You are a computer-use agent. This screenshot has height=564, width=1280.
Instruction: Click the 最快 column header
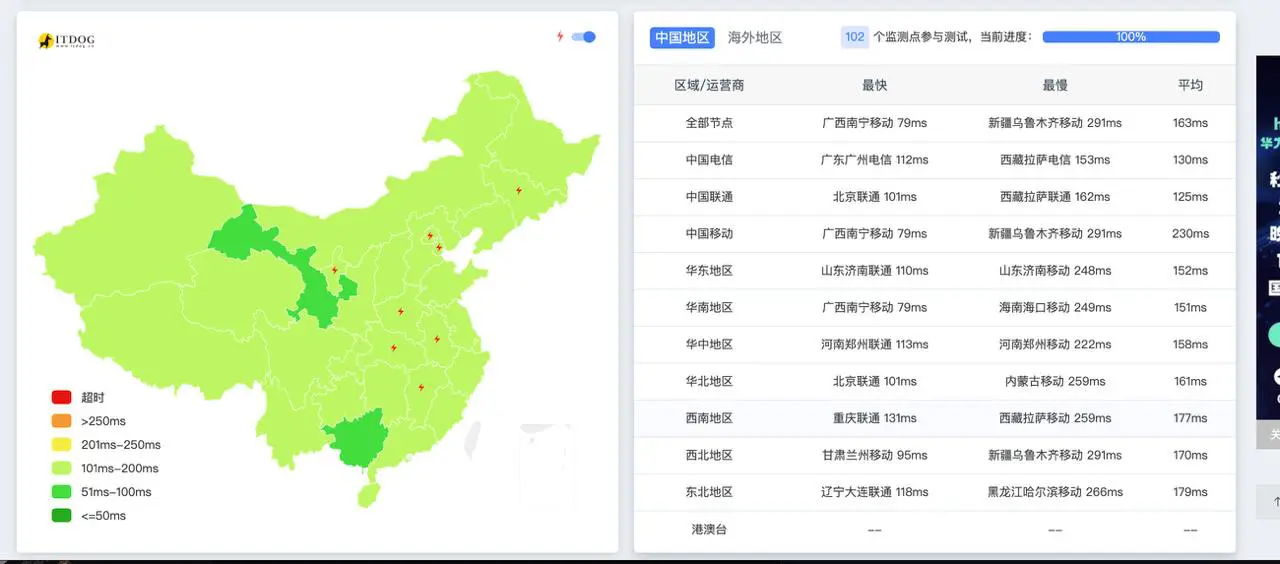[874, 85]
